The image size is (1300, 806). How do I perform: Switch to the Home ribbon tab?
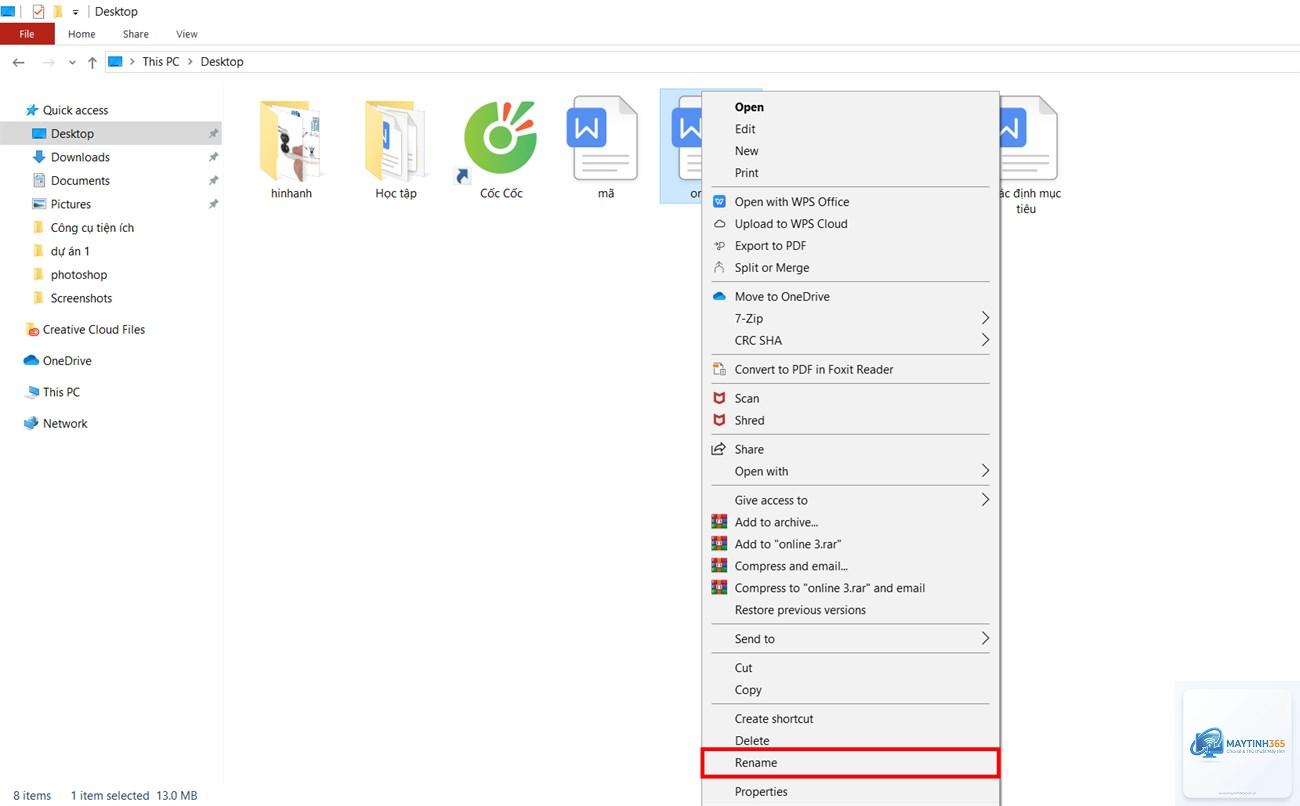pyautogui.click(x=82, y=34)
